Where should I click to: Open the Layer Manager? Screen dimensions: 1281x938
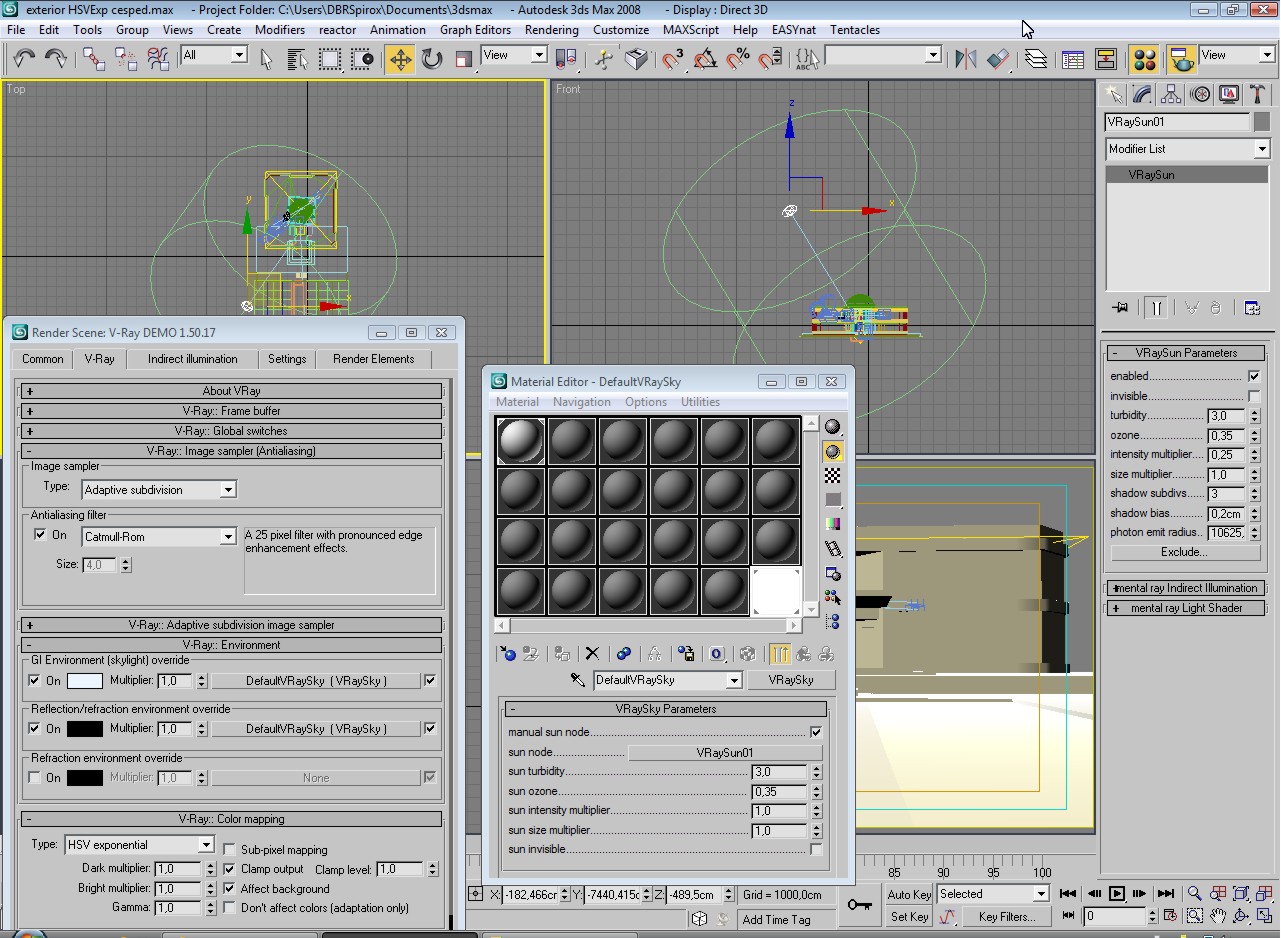1036,59
